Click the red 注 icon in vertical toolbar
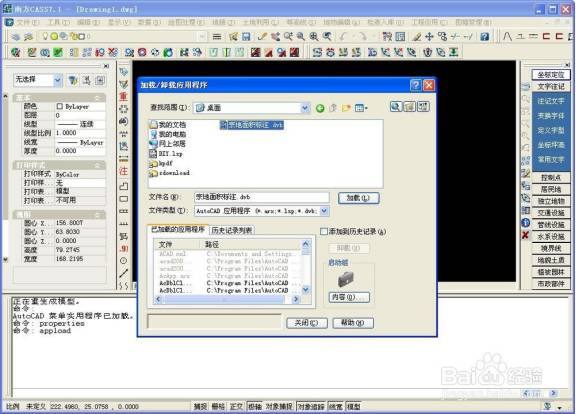Image resolution: width=576 pixels, height=414 pixels. coord(123,171)
